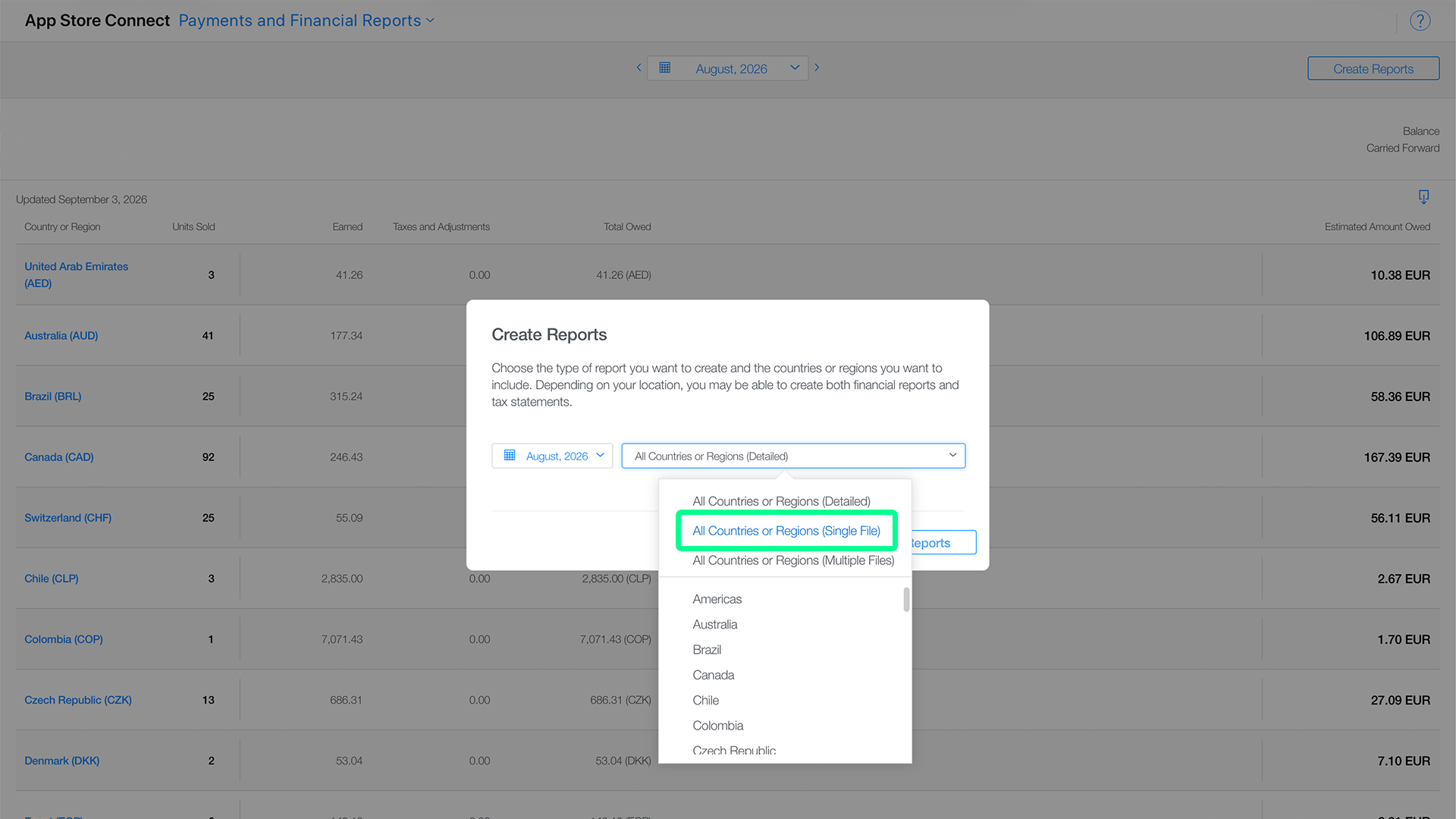The height and width of the screenshot is (819, 1456).
Task: Open the dialog's August, 2026 date dropdown
Action: [552, 456]
